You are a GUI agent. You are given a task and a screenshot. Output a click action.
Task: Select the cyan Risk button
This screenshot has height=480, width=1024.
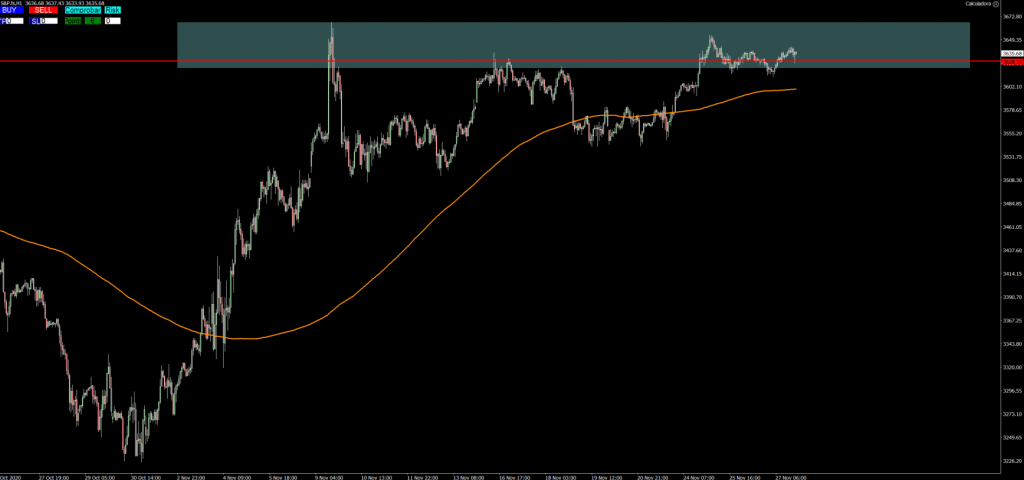coord(113,10)
